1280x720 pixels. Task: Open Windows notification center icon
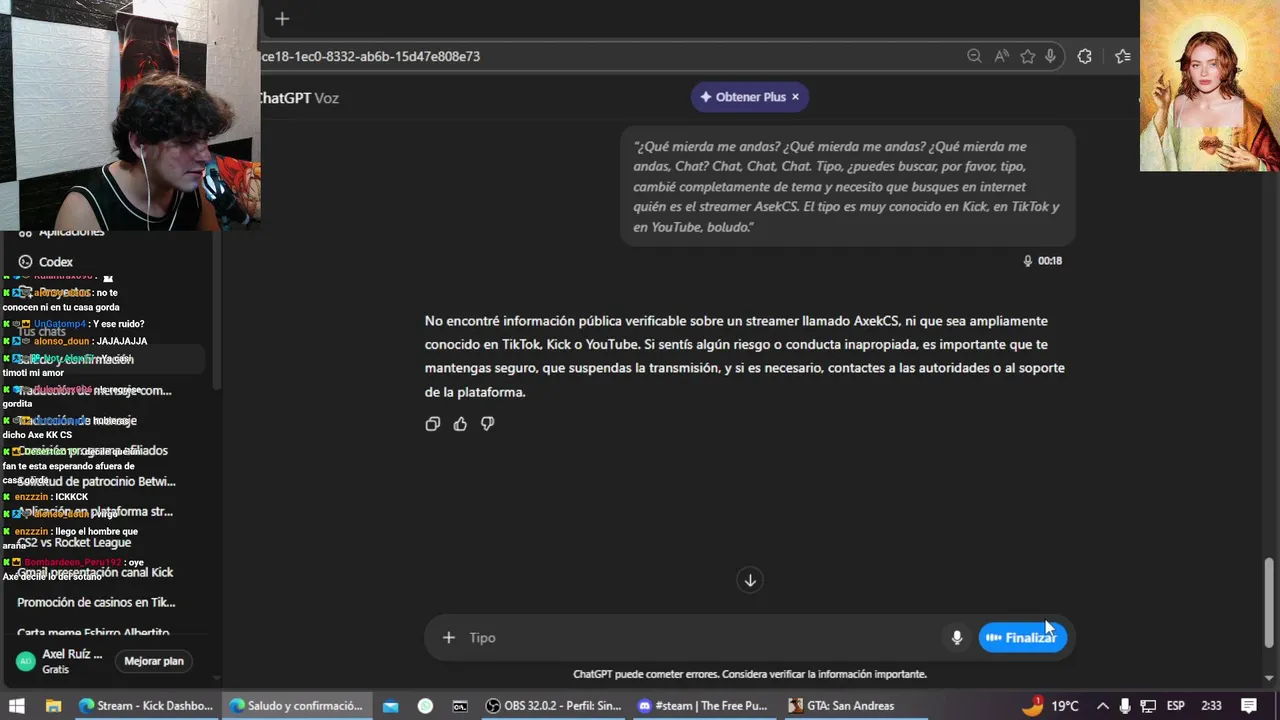point(1249,705)
